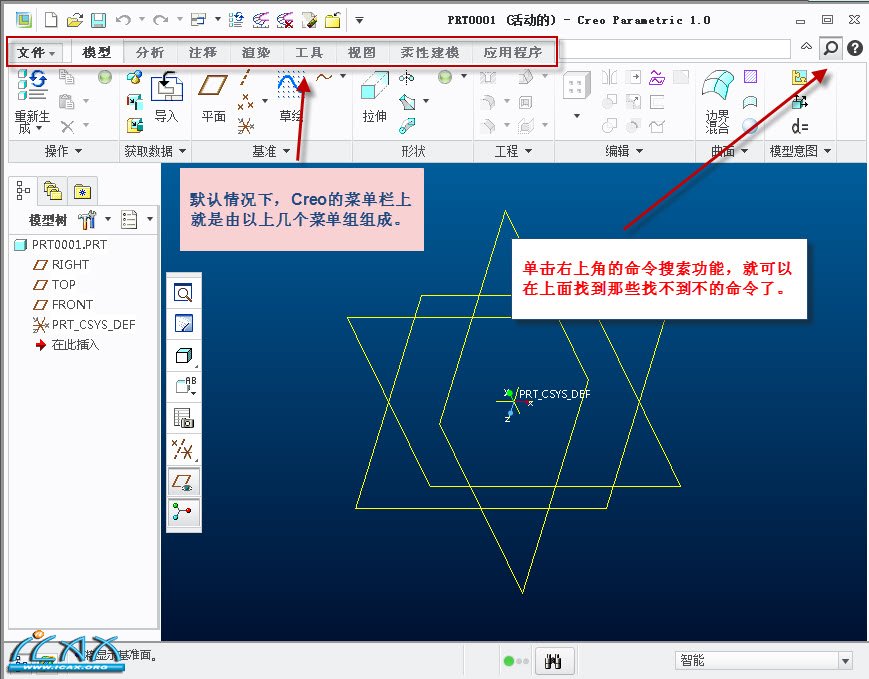869x679 pixels.
Task: Switch to the 渲染 tab
Action: tap(255, 52)
